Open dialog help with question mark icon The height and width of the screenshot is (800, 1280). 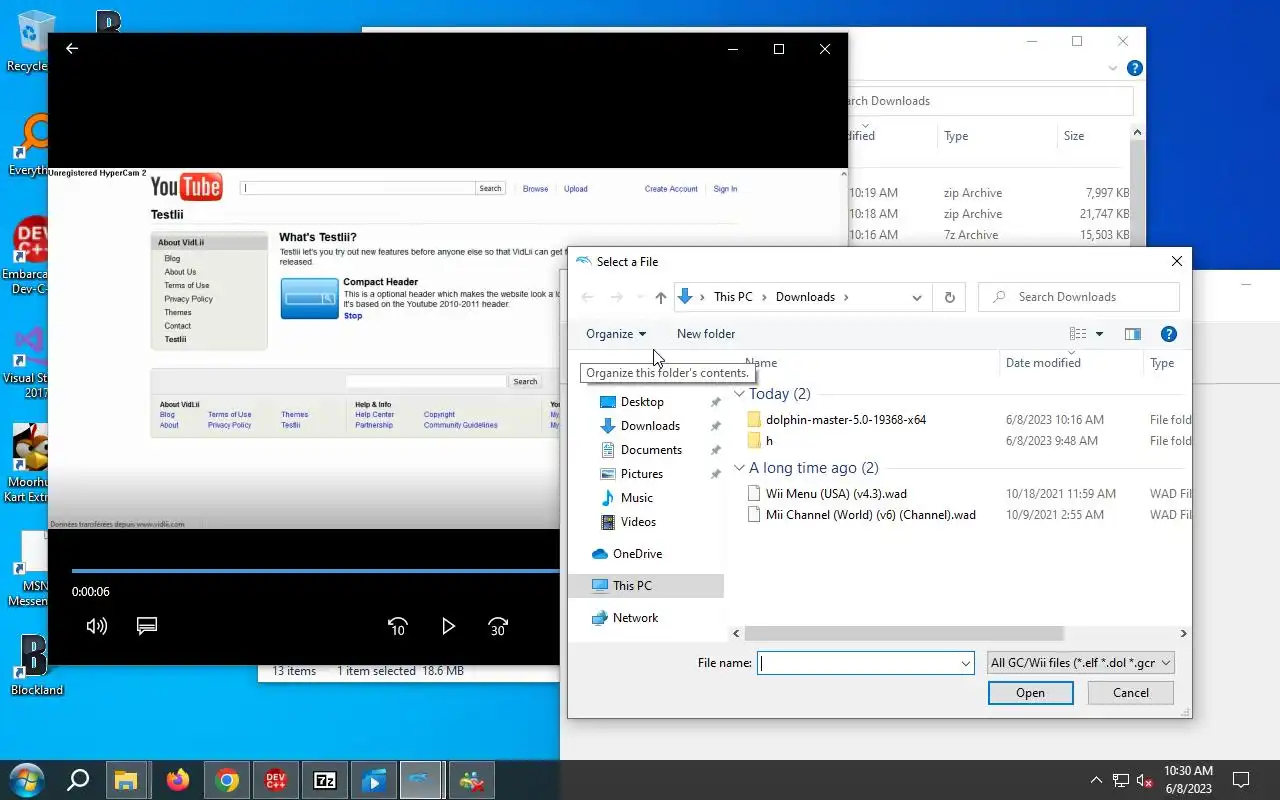pyautogui.click(x=1169, y=334)
